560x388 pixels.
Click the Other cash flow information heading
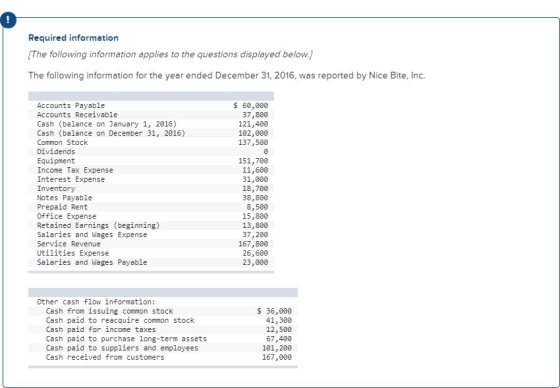point(96,302)
